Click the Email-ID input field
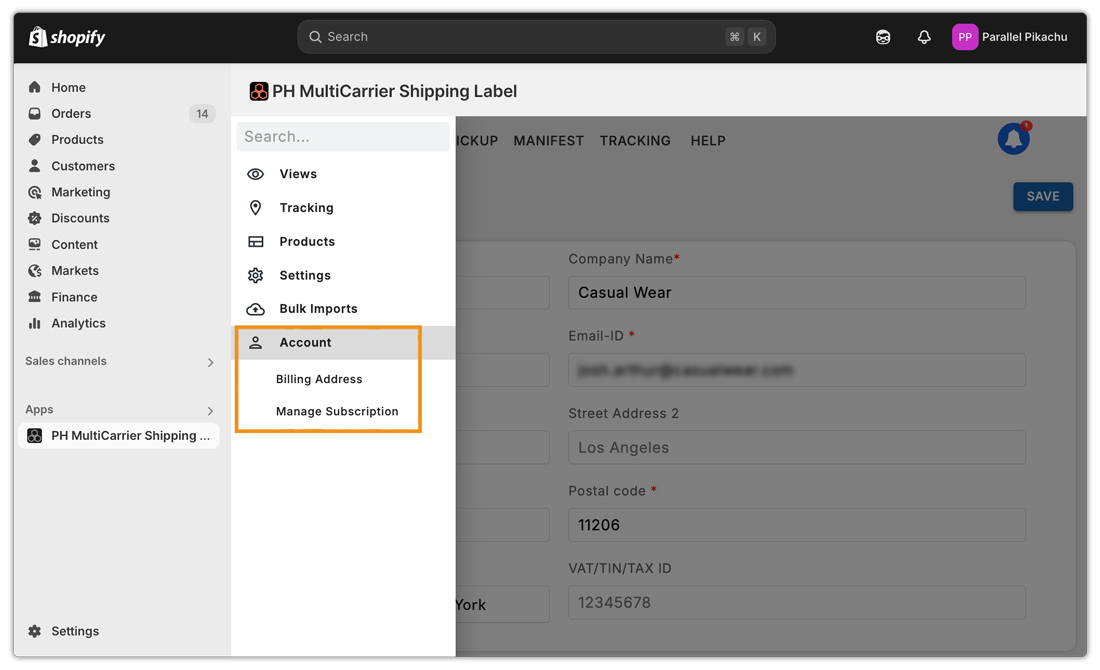Viewport: 1100px width, 670px height. (x=796, y=370)
